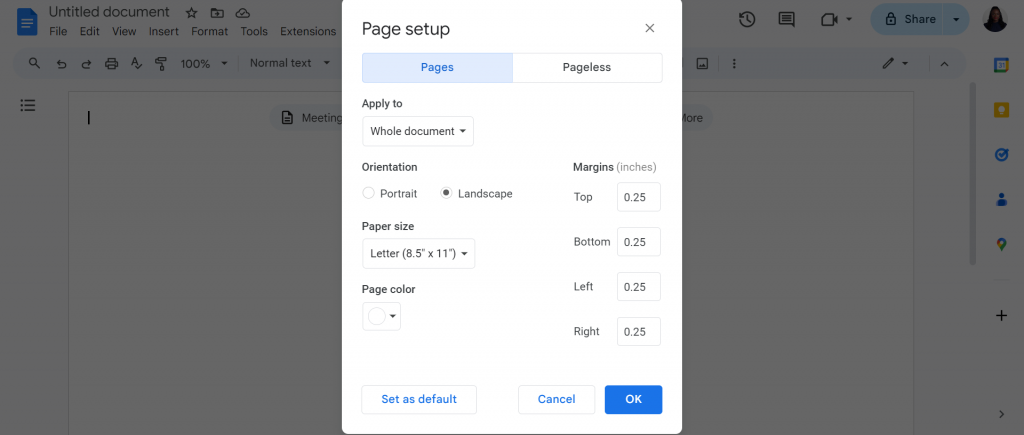Screen dimensions: 1024x435
Task: Undo the last action
Action: tap(61, 63)
